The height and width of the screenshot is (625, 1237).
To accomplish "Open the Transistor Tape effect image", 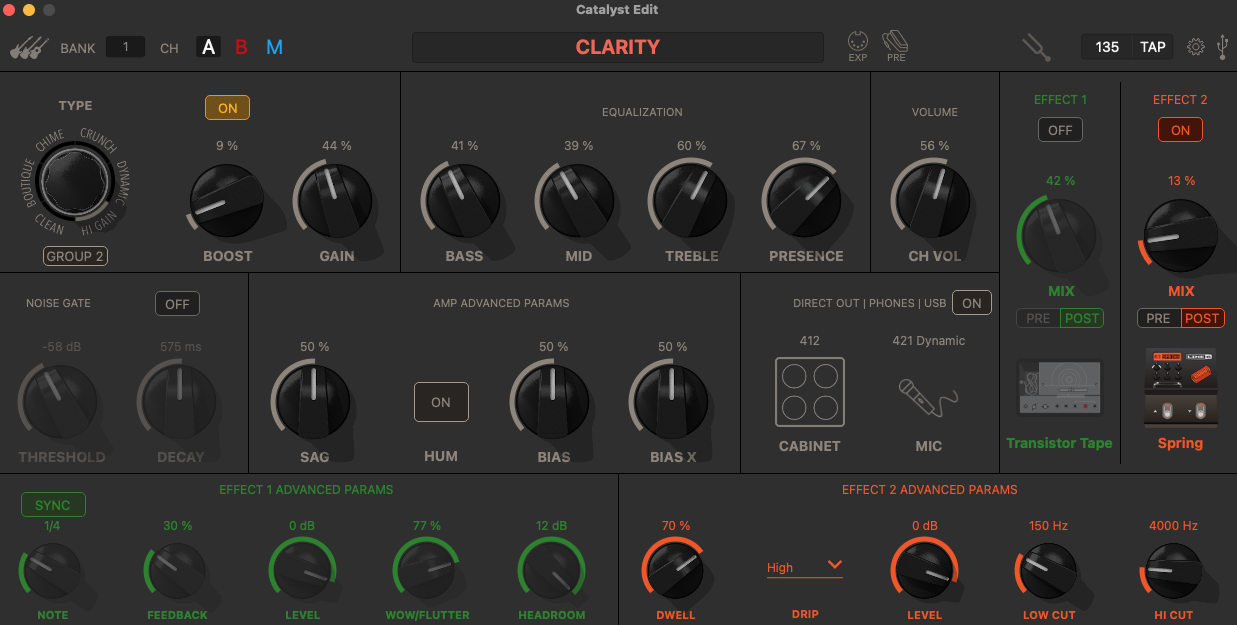I will point(1060,388).
